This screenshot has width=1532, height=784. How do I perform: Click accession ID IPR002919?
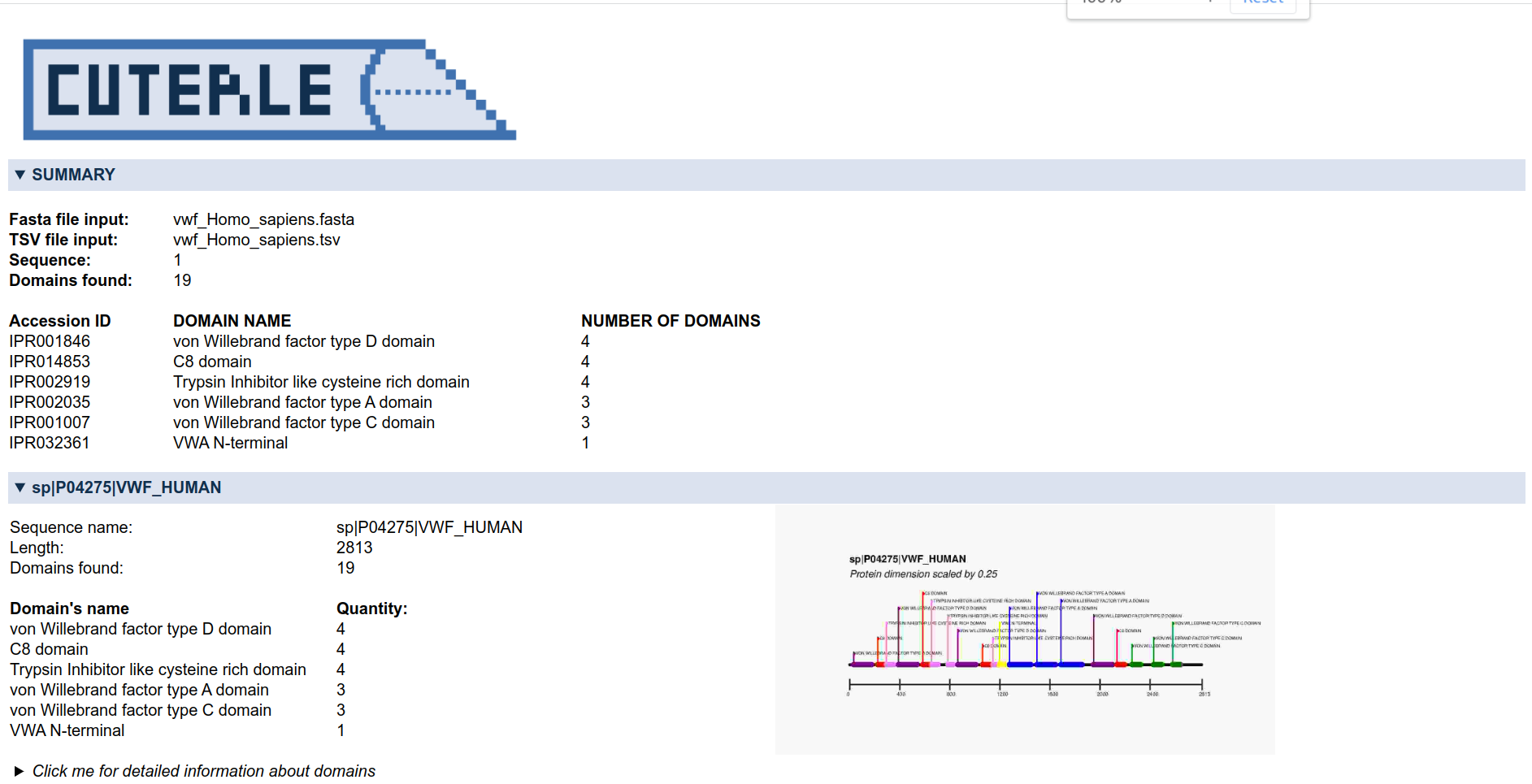[50, 382]
